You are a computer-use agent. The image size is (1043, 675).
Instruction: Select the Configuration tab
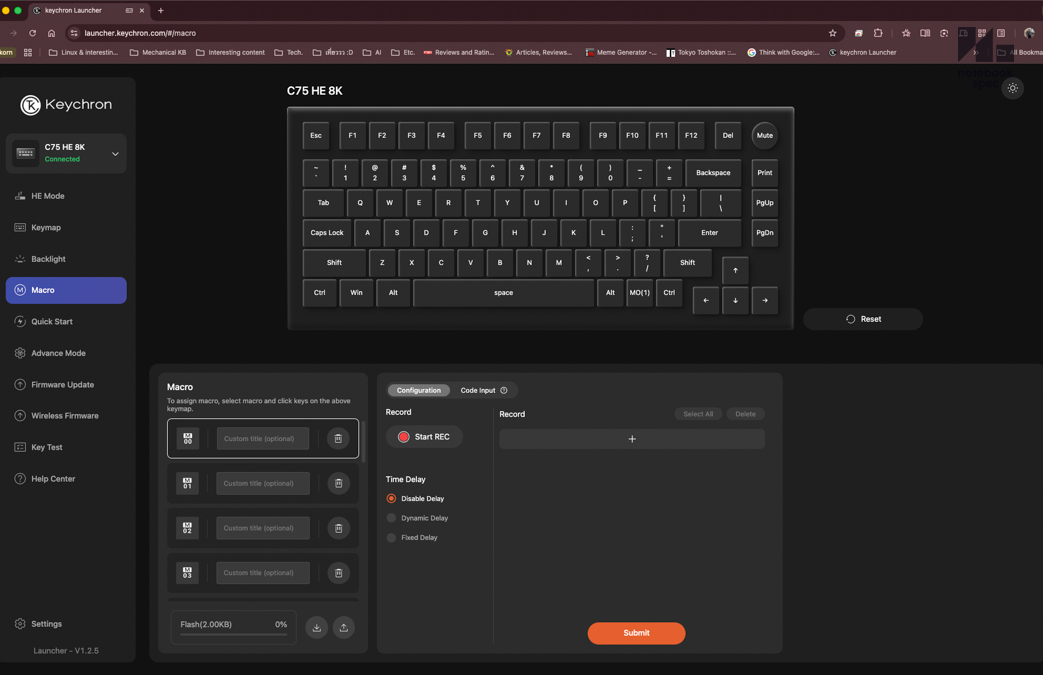click(x=418, y=390)
